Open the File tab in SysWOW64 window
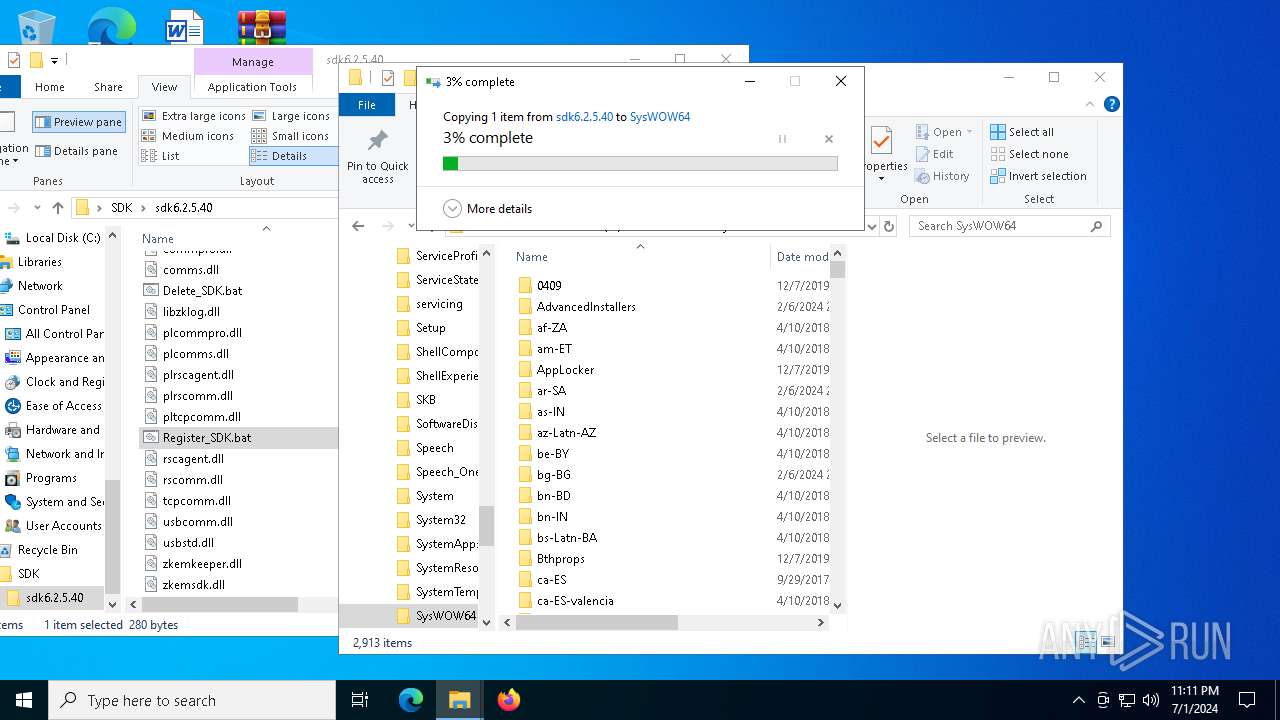The height and width of the screenshot is (720, 1280). [x=367, y=105]
